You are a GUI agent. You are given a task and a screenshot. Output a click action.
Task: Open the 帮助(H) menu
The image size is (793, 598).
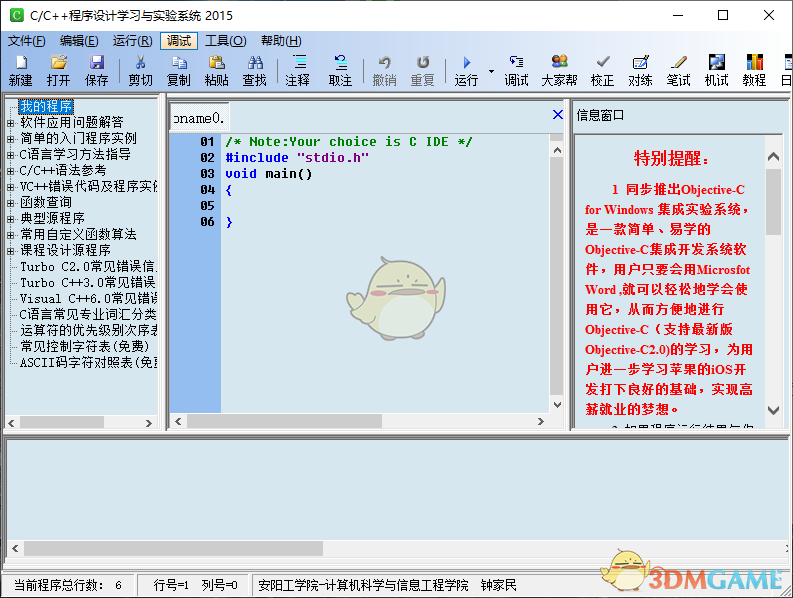[x=281, y=41]
